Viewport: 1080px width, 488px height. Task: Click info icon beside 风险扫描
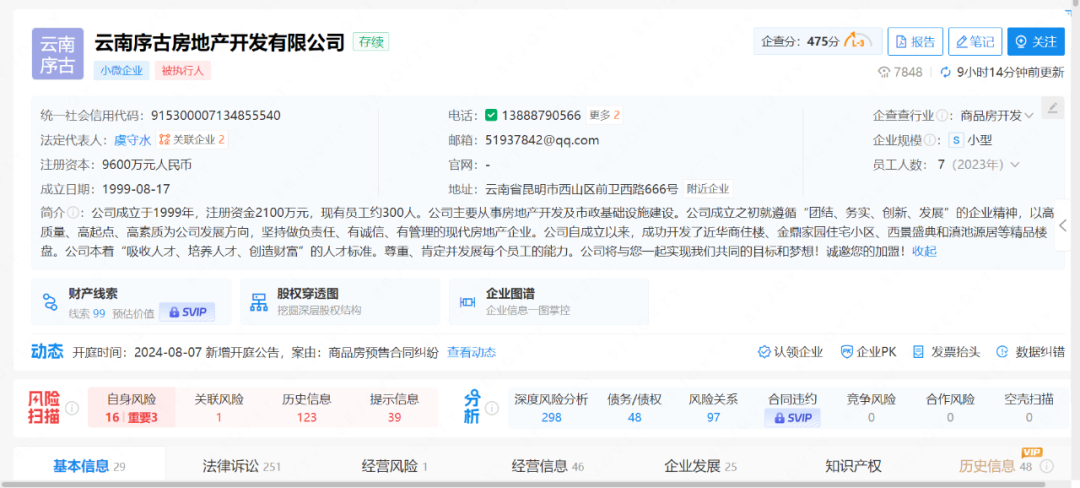72,409
